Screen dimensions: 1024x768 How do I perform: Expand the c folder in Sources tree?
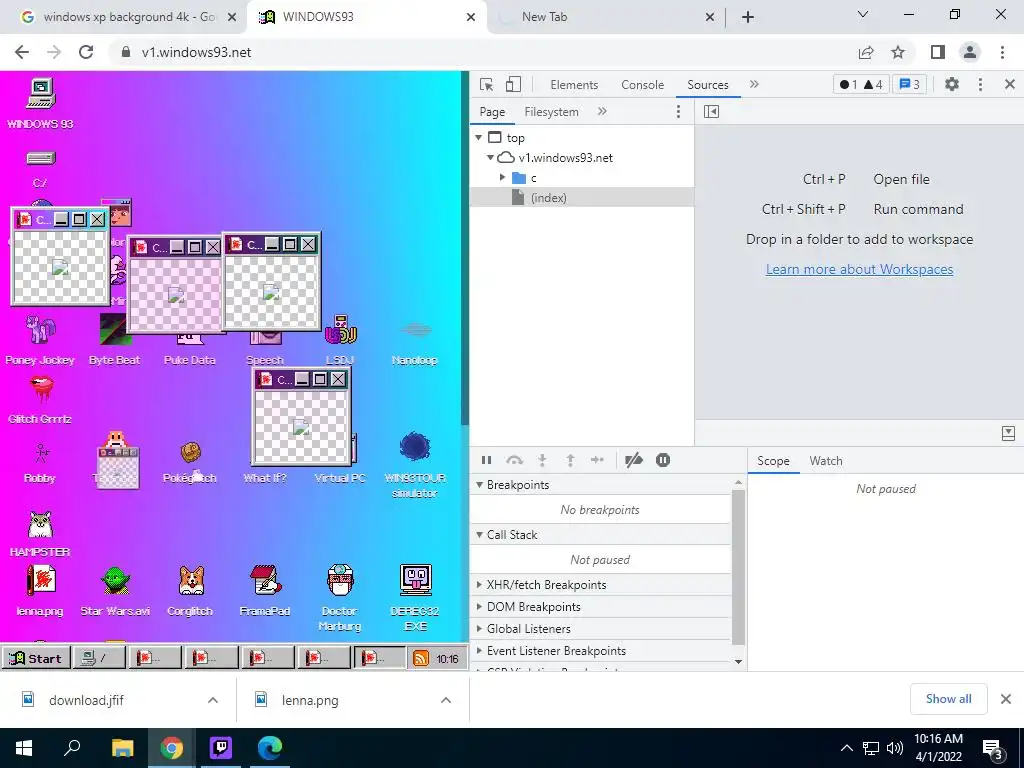[x=502, y=178]
